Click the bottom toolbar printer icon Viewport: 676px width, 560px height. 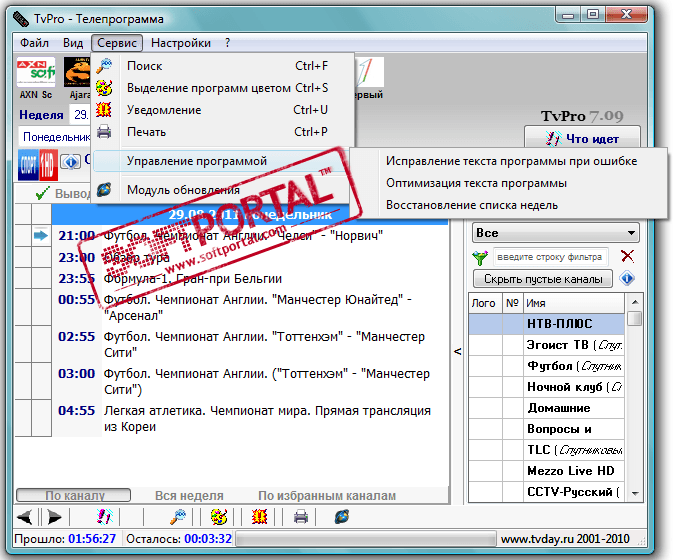(x=300, y=516)
